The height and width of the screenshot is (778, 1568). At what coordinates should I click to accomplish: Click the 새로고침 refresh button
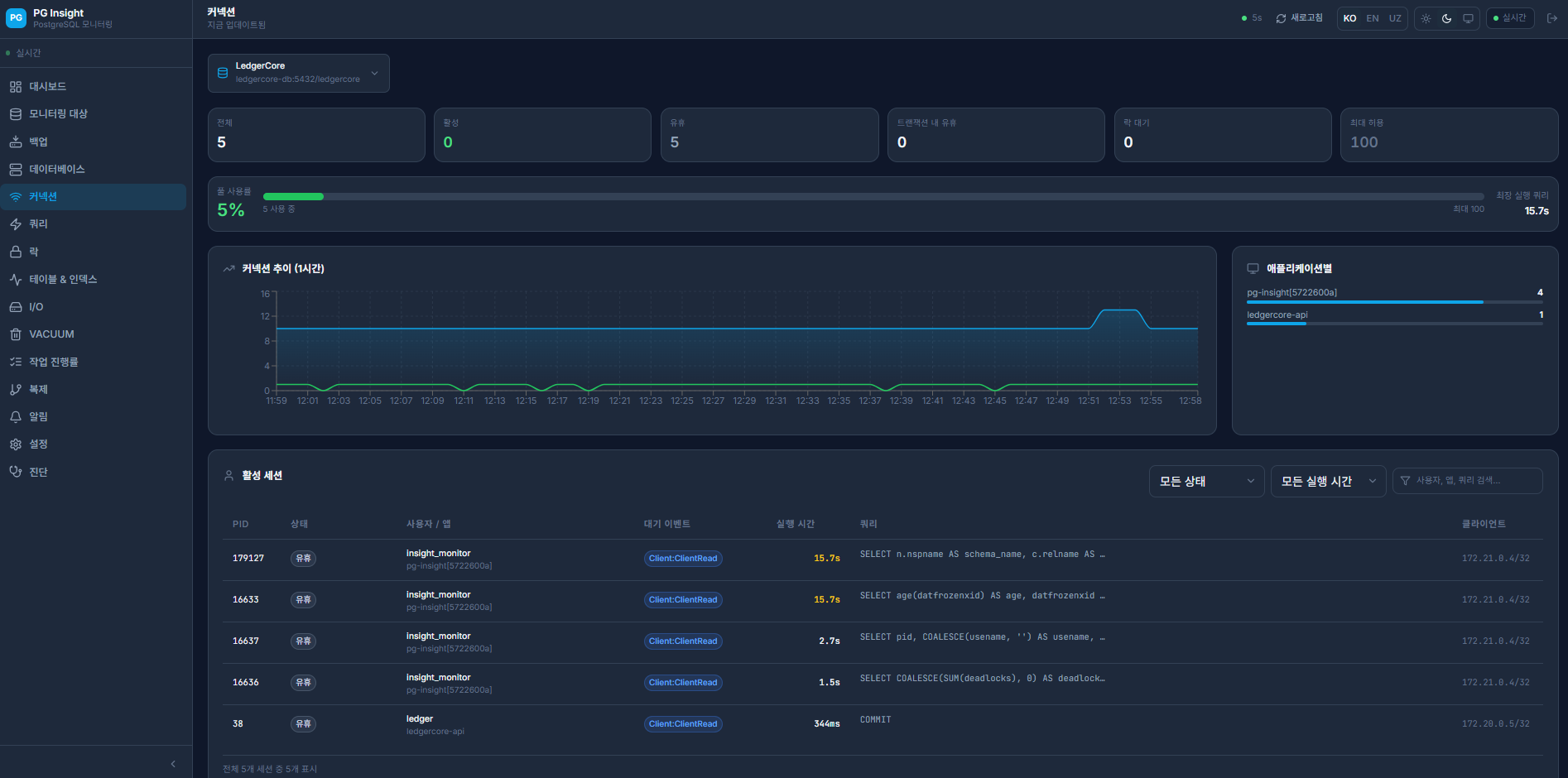[x=1299, y=18]
